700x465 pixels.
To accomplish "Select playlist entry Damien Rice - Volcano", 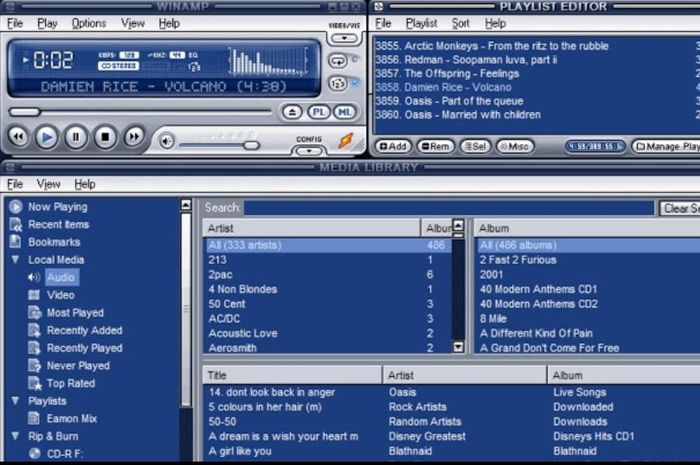I will click(x=537, y=87).
